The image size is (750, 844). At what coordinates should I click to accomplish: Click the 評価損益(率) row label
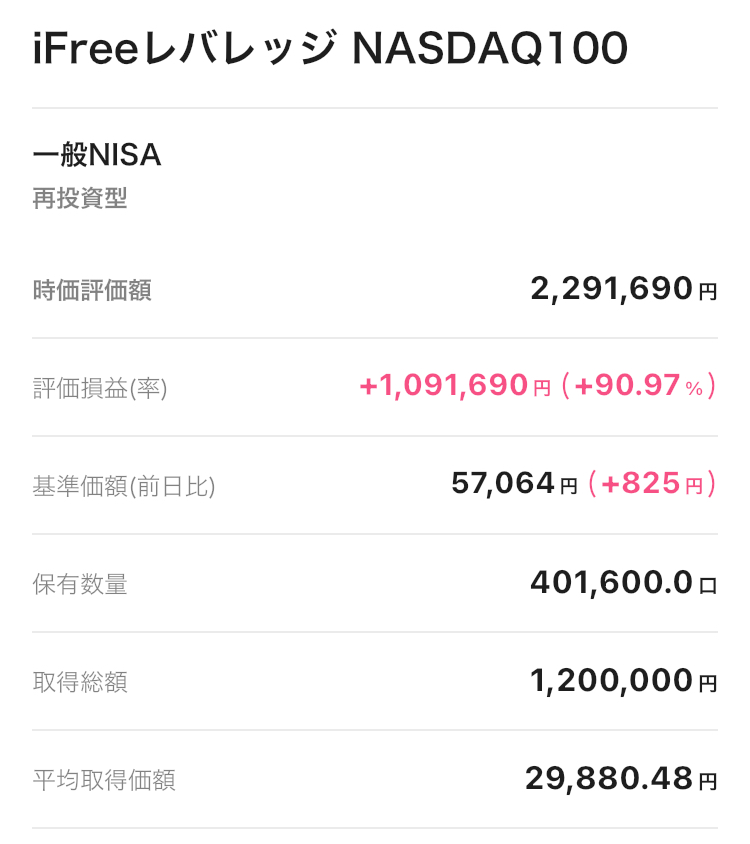coord(100,388)
